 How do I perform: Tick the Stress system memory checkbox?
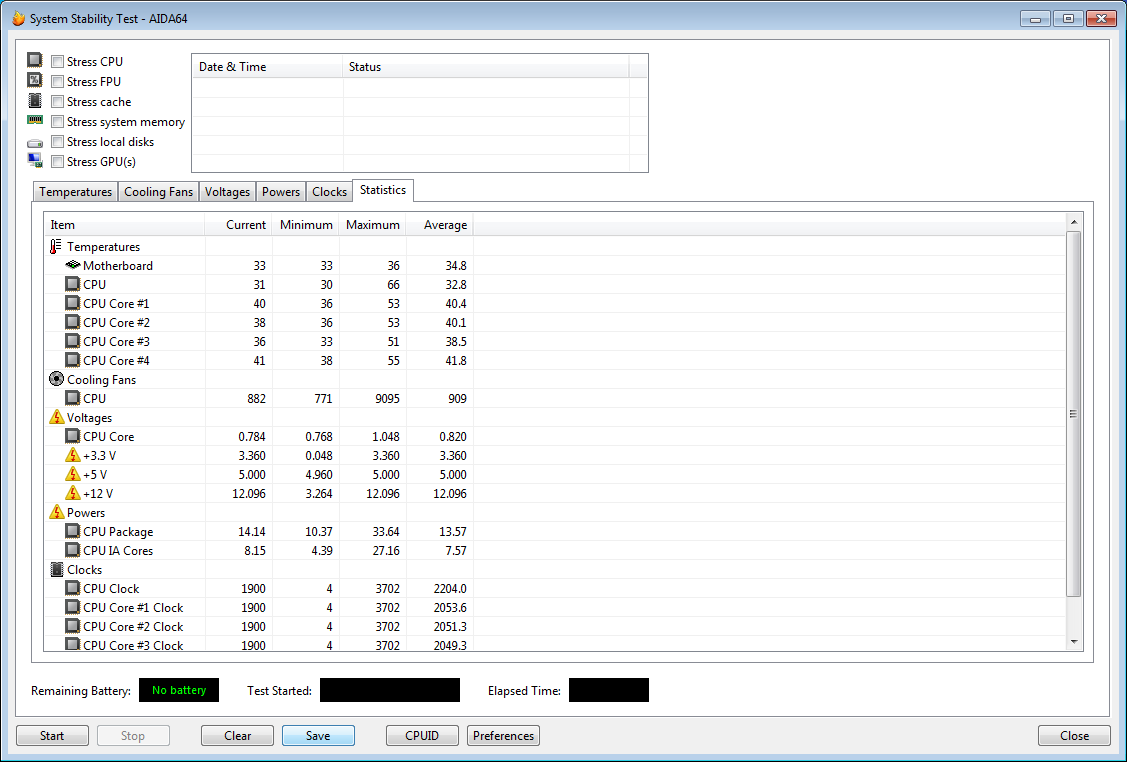click(58, 122)
